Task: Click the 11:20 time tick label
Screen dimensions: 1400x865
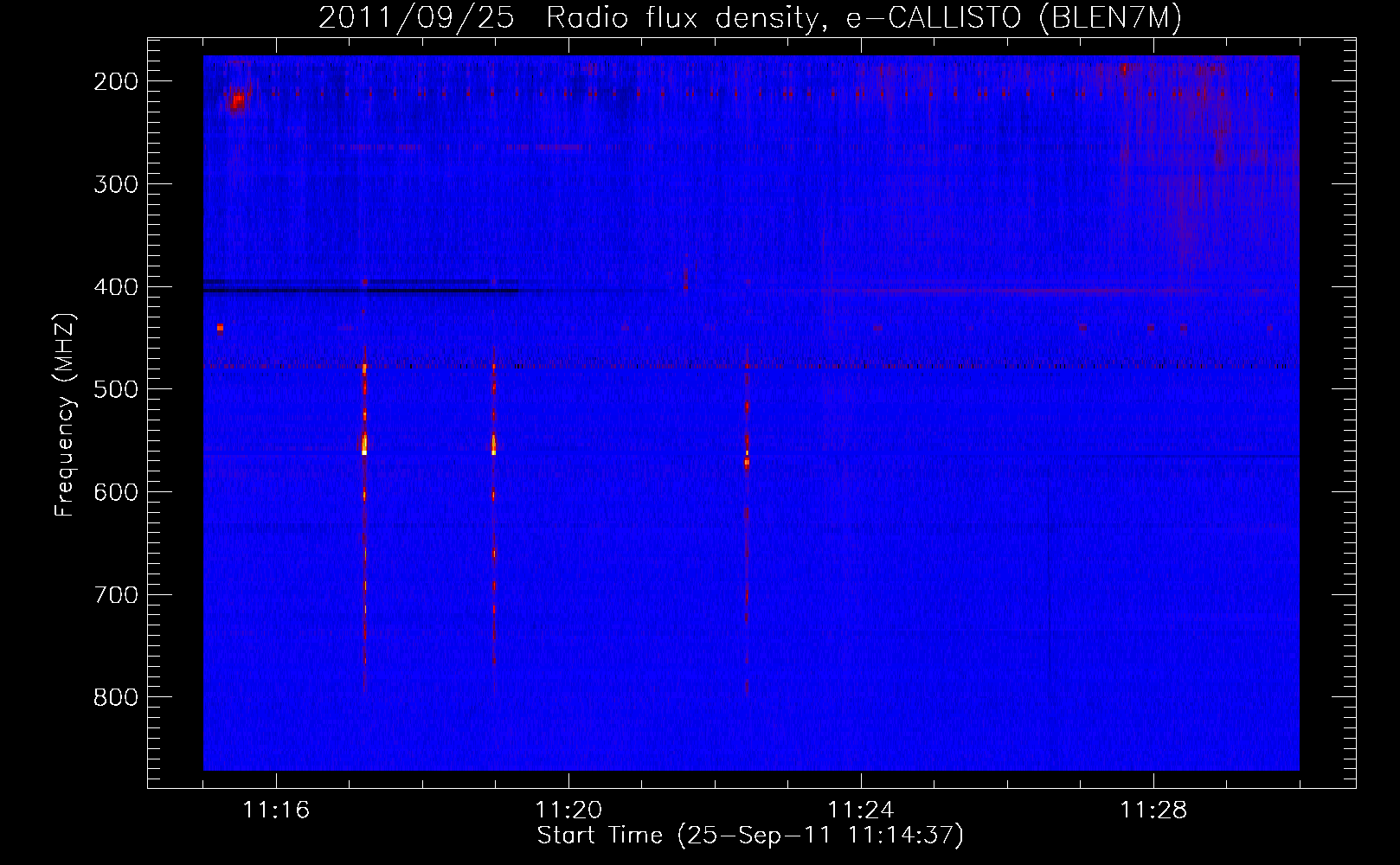Action: coord(568,811)
